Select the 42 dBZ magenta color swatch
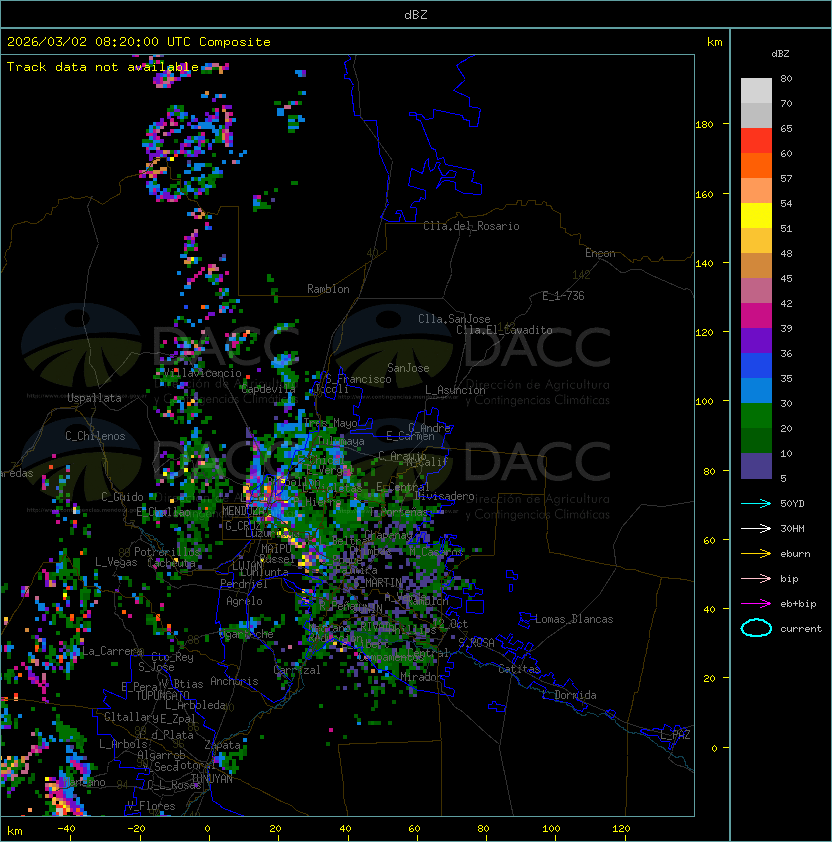The height and width of the screenshot is (842, 832). point(756,315)
